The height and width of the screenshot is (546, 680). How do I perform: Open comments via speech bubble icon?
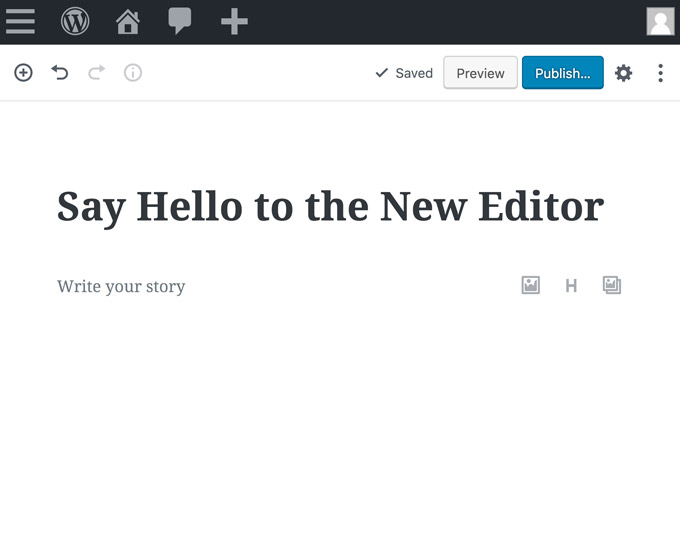click(x=180, y=21)
